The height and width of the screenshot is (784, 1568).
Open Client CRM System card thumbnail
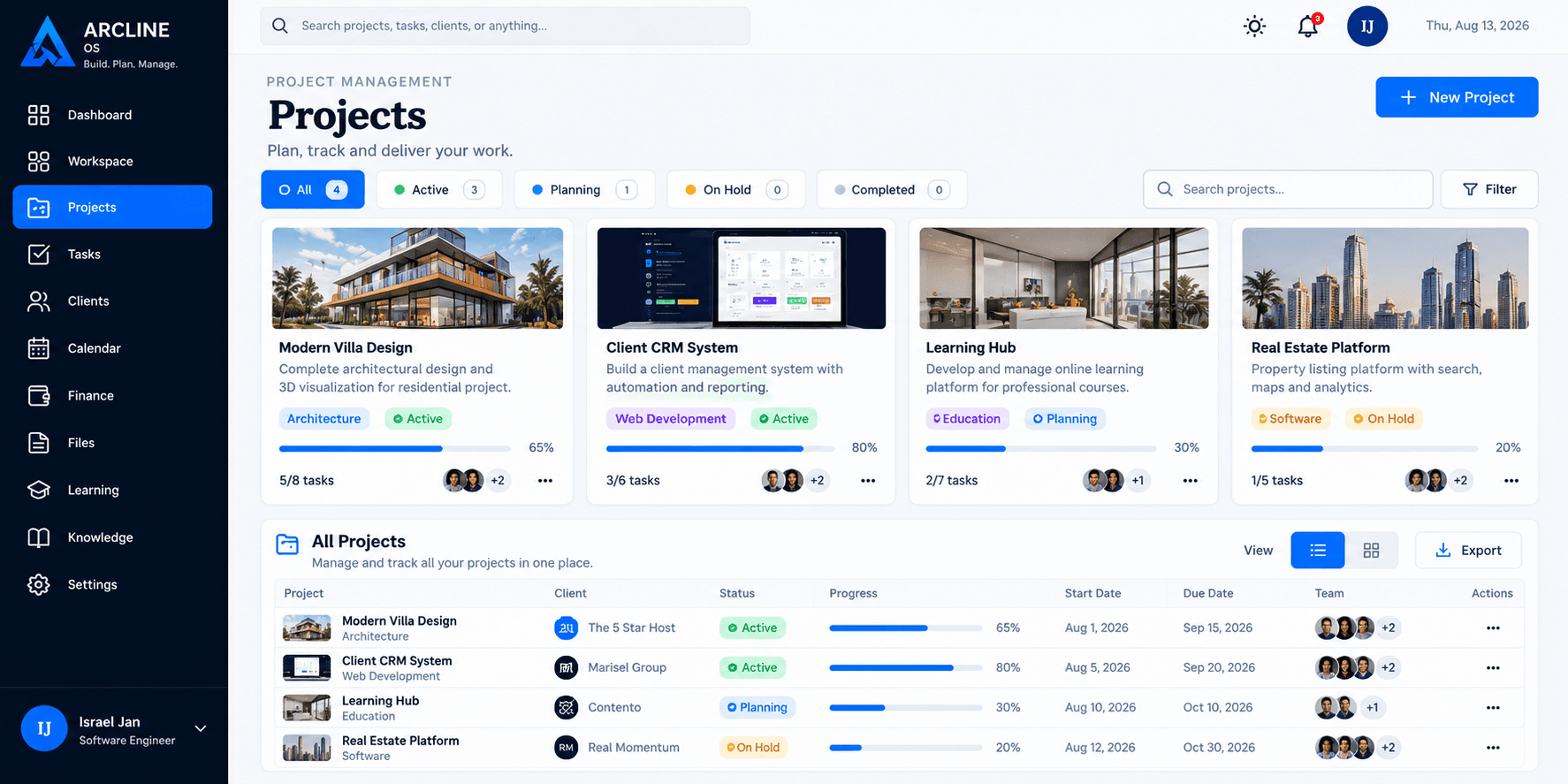click(x=742, y=278)
